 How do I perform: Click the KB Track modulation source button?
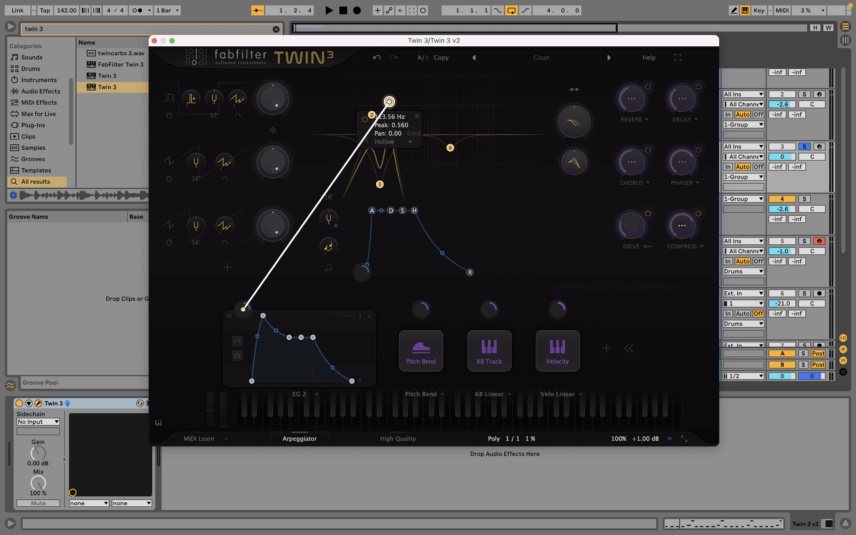[489, 351]
